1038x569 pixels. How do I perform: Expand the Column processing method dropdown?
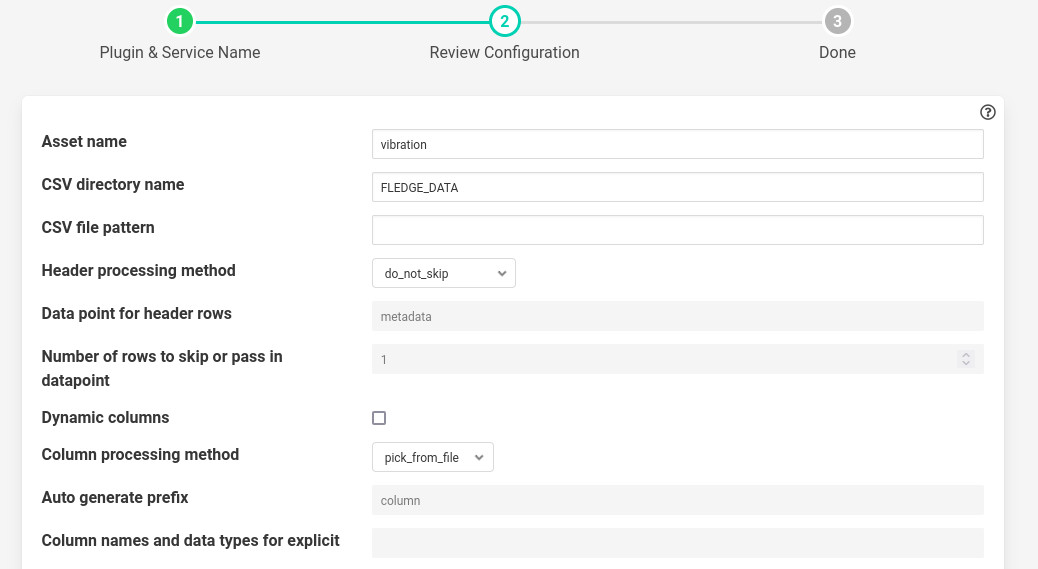[x=432, y=457]
